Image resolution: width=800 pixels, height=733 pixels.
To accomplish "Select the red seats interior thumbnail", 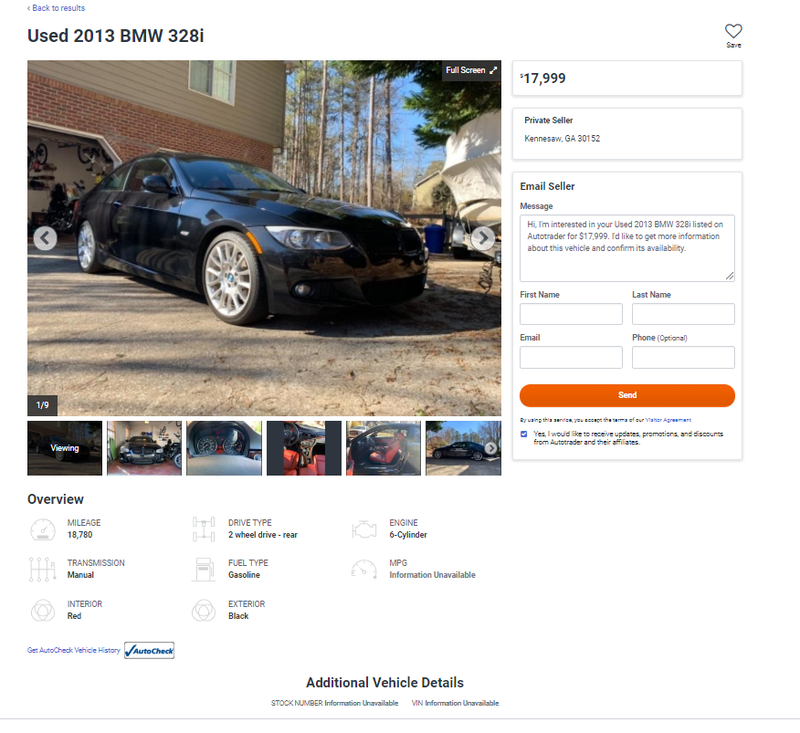I will 304,448.
